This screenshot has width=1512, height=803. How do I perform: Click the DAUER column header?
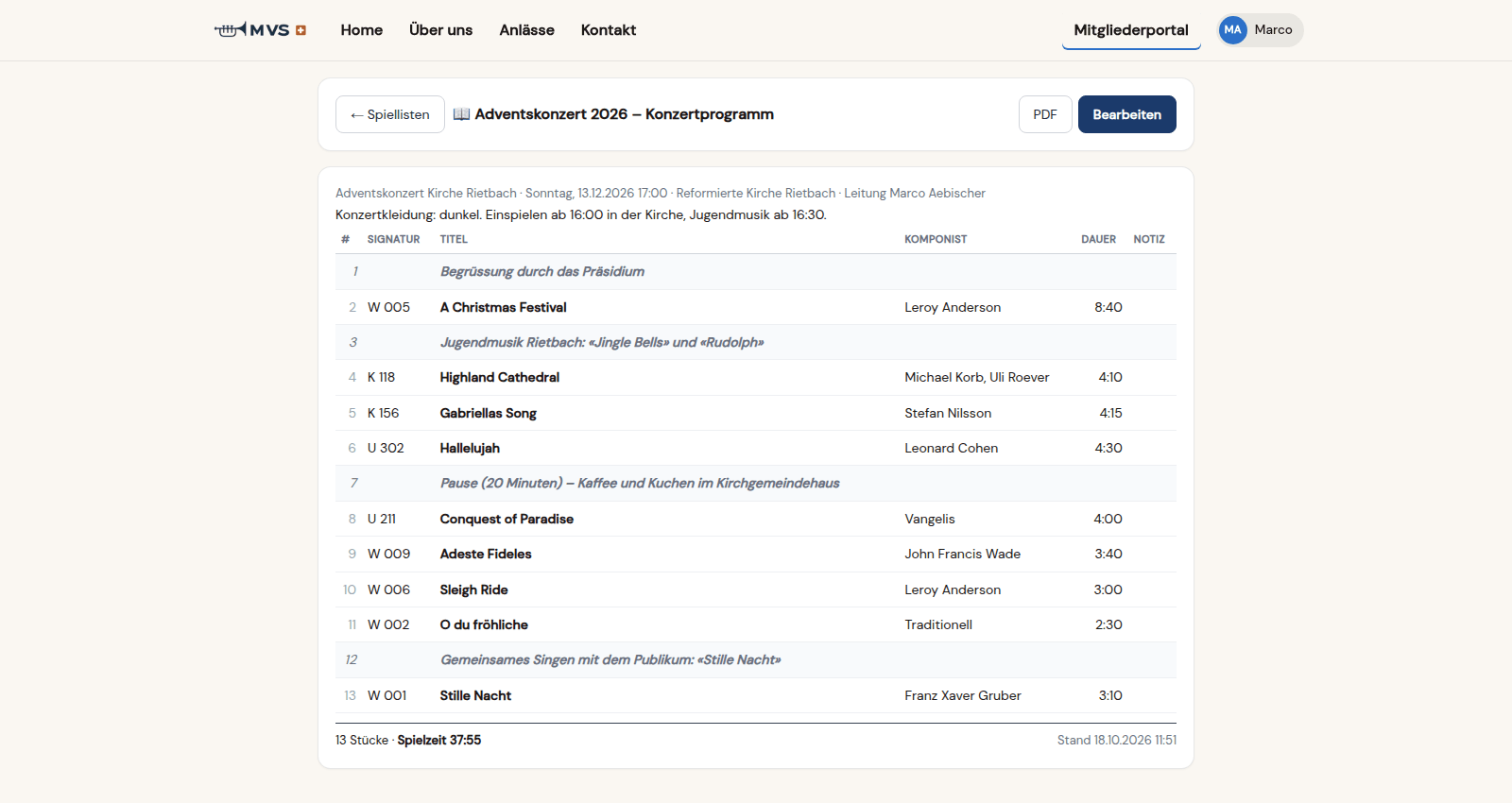1098,239
